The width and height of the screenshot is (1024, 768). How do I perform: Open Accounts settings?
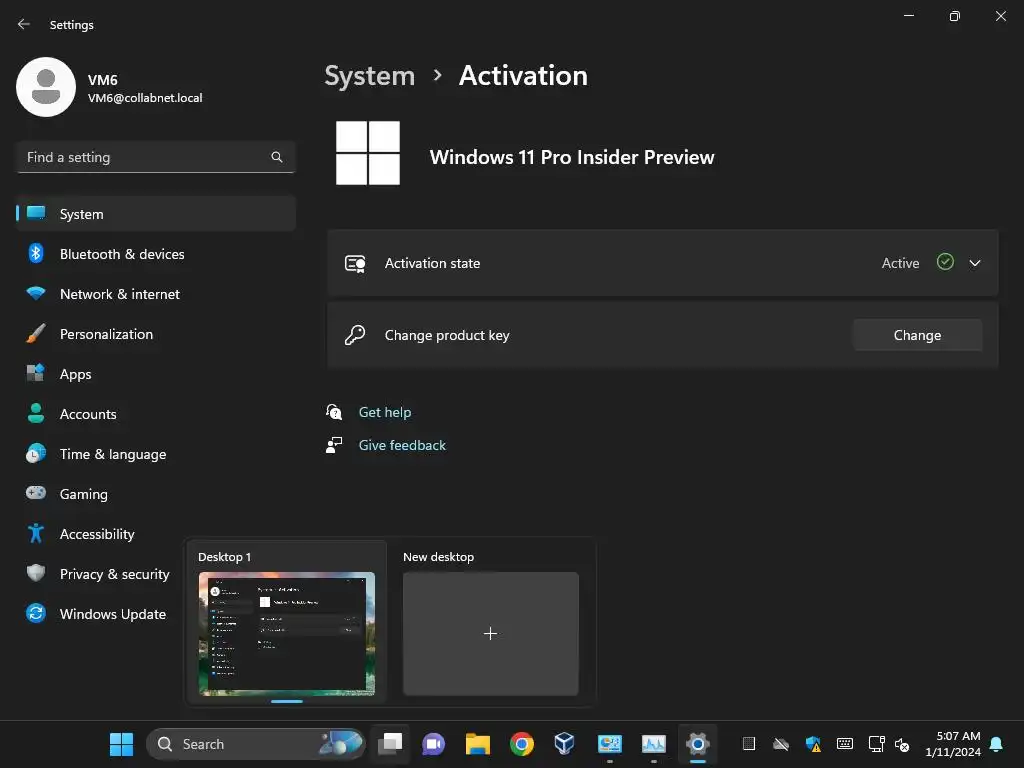(x=155, y=414)
